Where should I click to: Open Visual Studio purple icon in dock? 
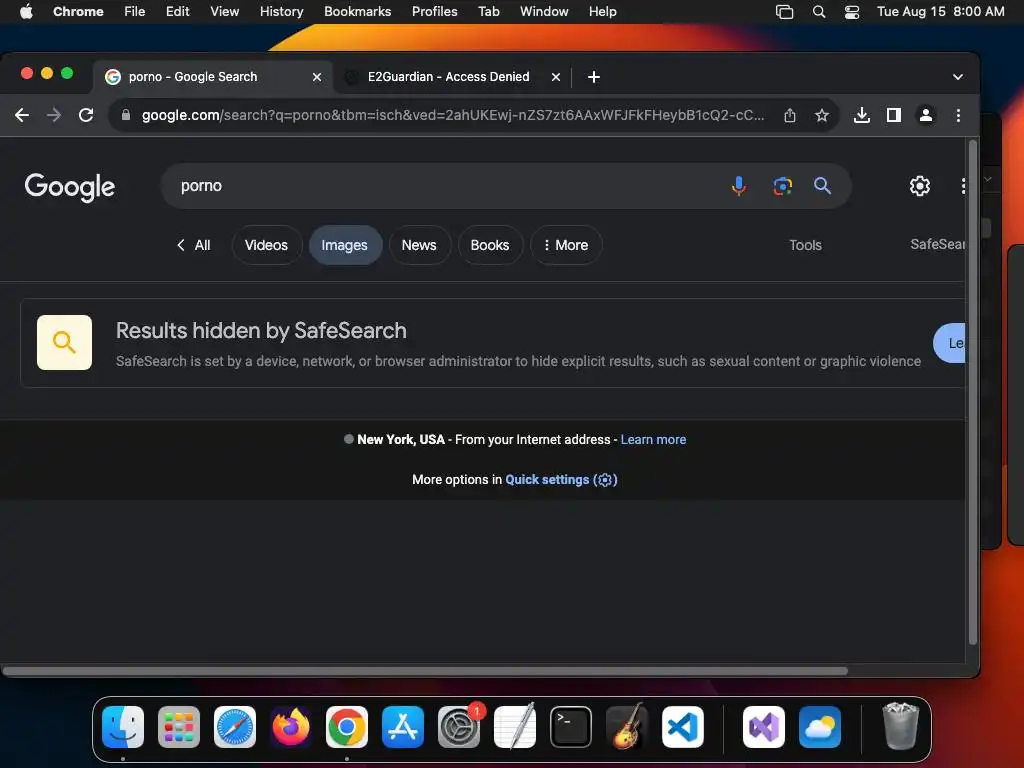point(763,727)
